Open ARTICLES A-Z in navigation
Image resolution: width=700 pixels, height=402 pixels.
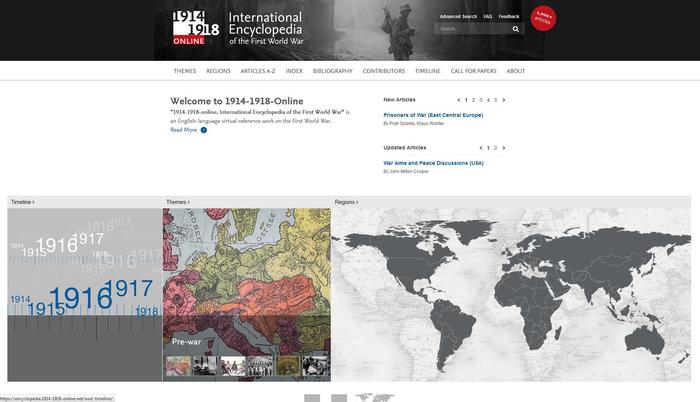[258, 71]
